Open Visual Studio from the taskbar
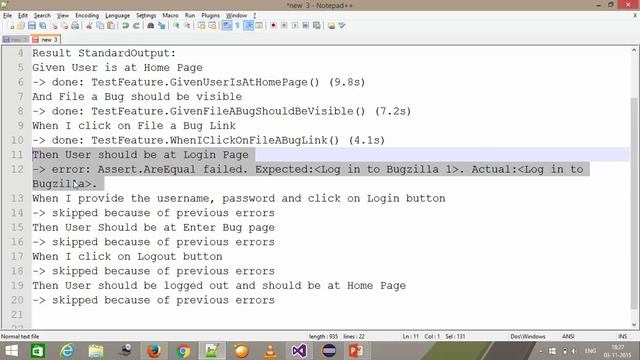640x360 pixels. click(x=299, y=351)
